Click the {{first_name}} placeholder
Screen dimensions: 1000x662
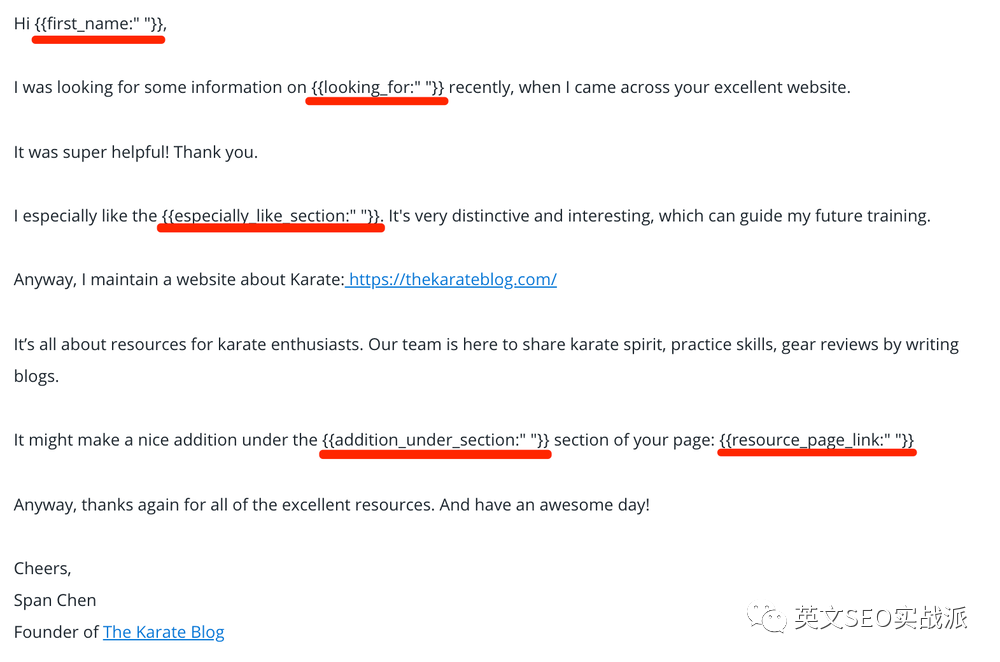point(99,24)
